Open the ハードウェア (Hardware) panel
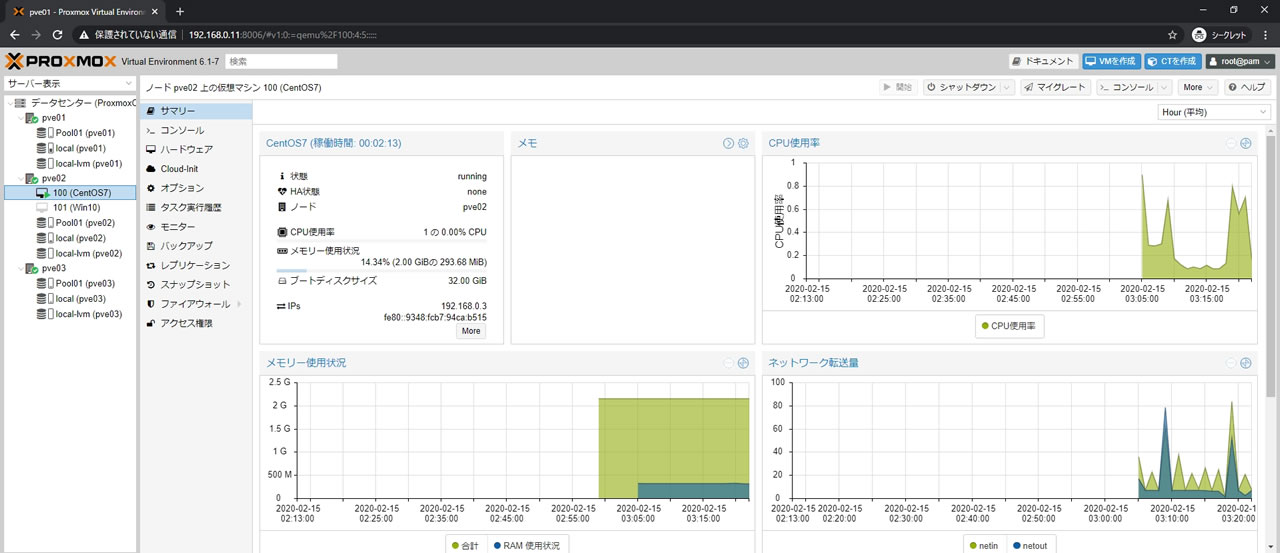This screenshot has height=553, width=1280. click(186, 149)
